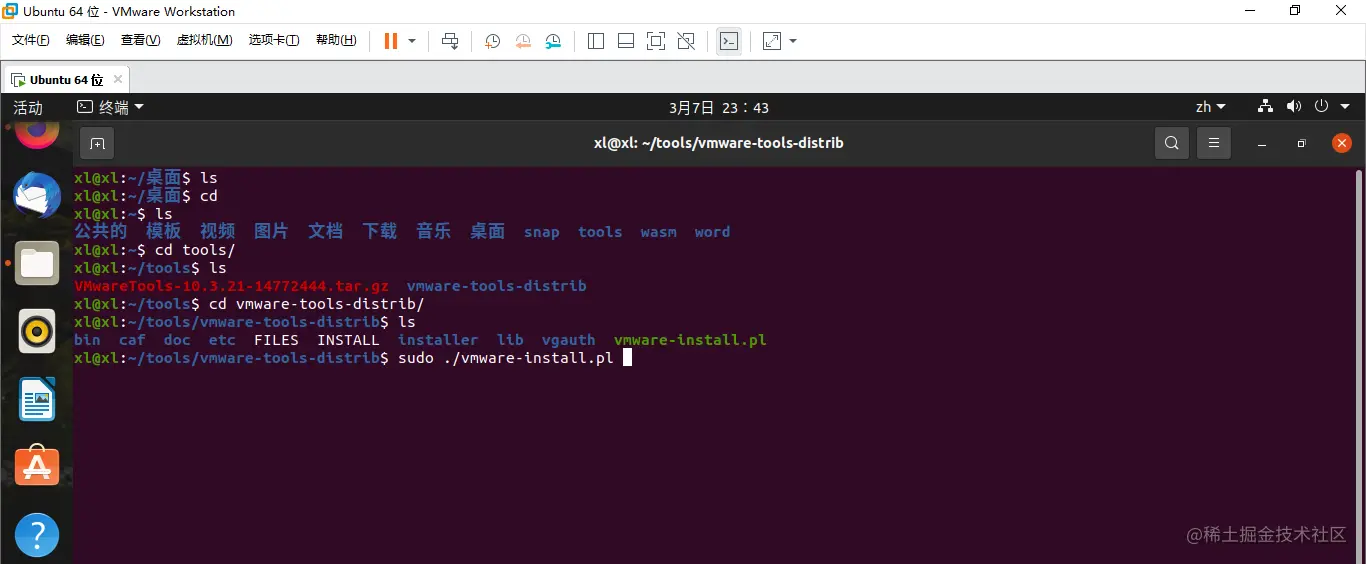Open the power system menu in top bar
Image resolution: width=1366 pixels, height=564 pixels.
(x=1332, y=106)
